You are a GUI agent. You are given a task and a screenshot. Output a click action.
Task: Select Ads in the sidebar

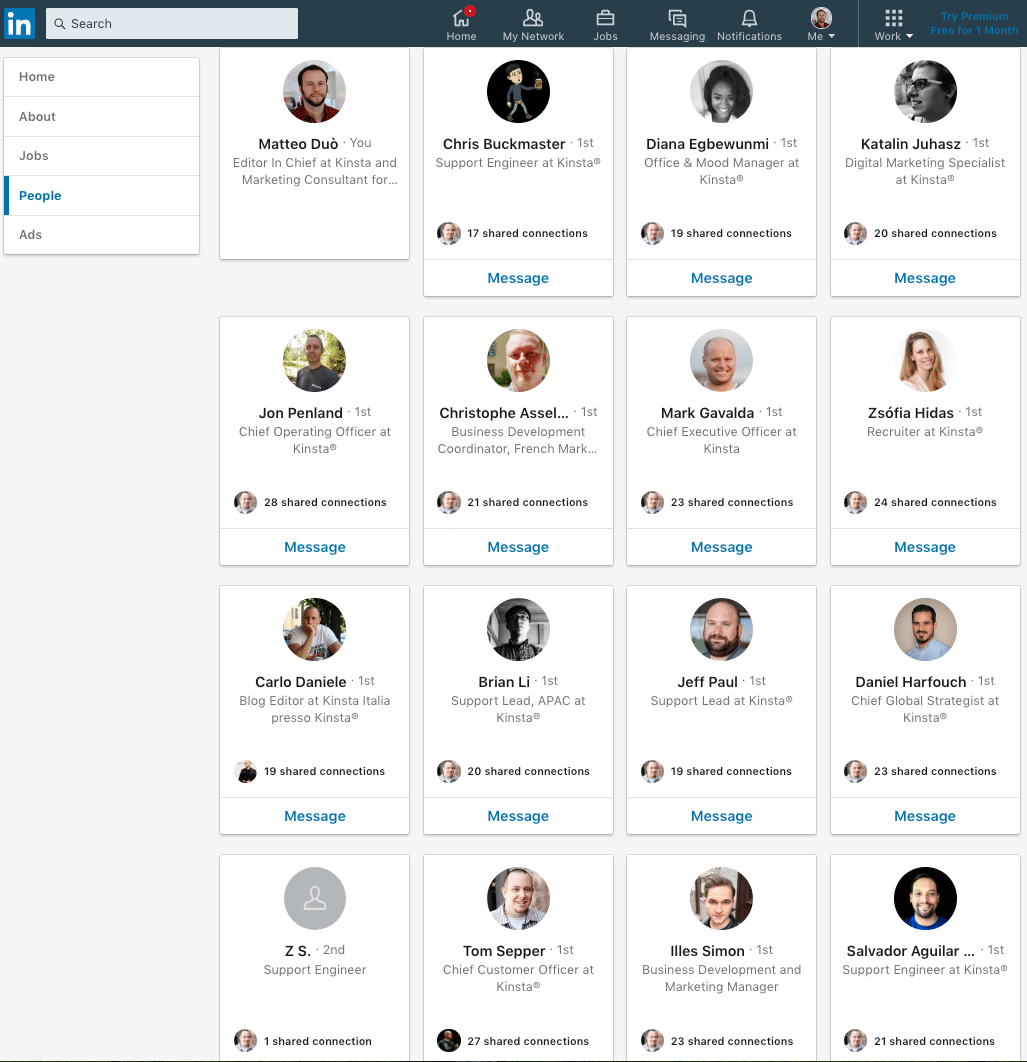pyautogui.click(x=30, y=234)
